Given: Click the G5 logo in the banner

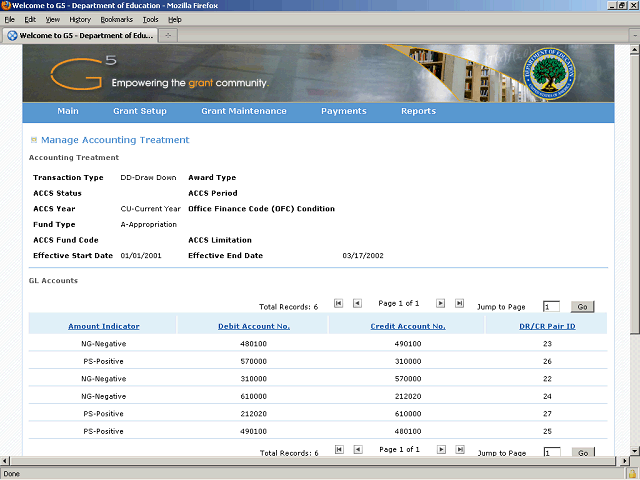Looking at the screenshot, I should point(84,73).
